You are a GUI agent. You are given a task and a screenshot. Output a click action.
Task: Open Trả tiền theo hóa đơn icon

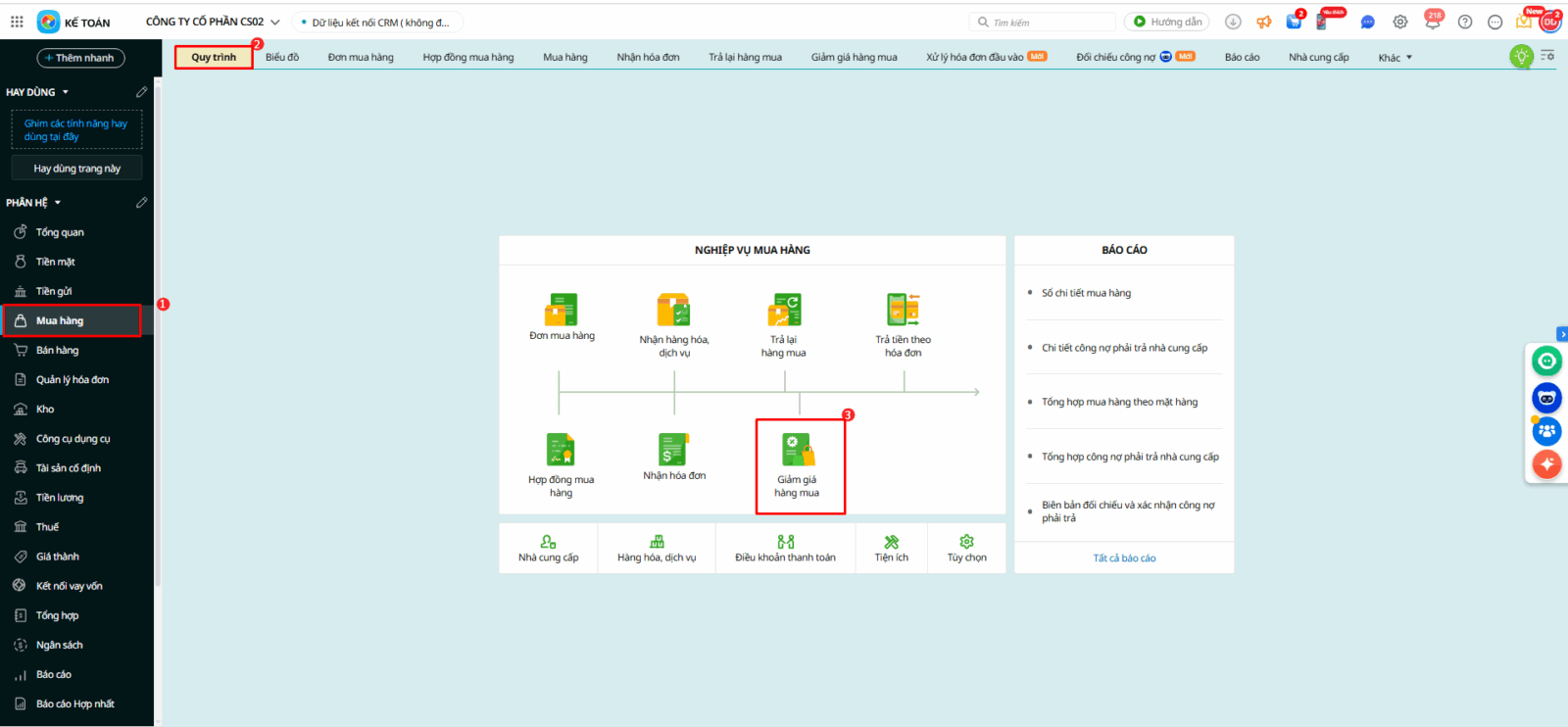pyautogui.click(x=903, y=310)
